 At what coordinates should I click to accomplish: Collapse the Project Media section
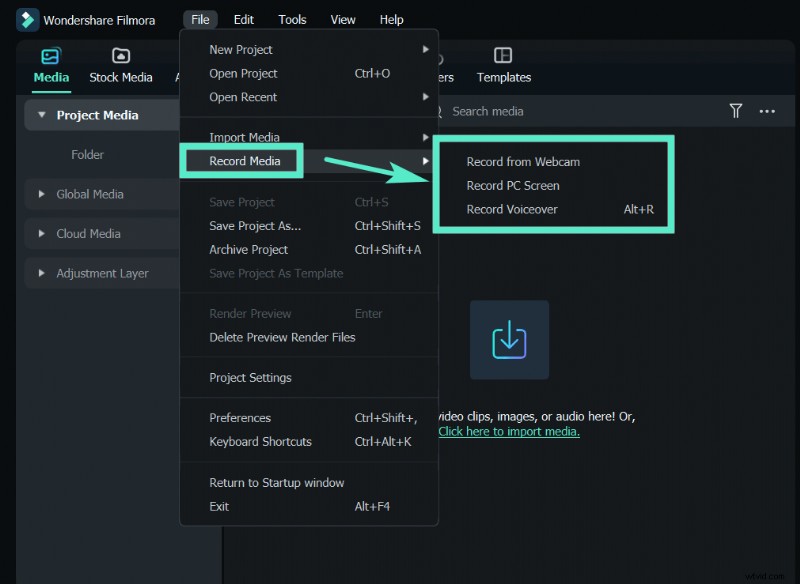tap(42, 115)
